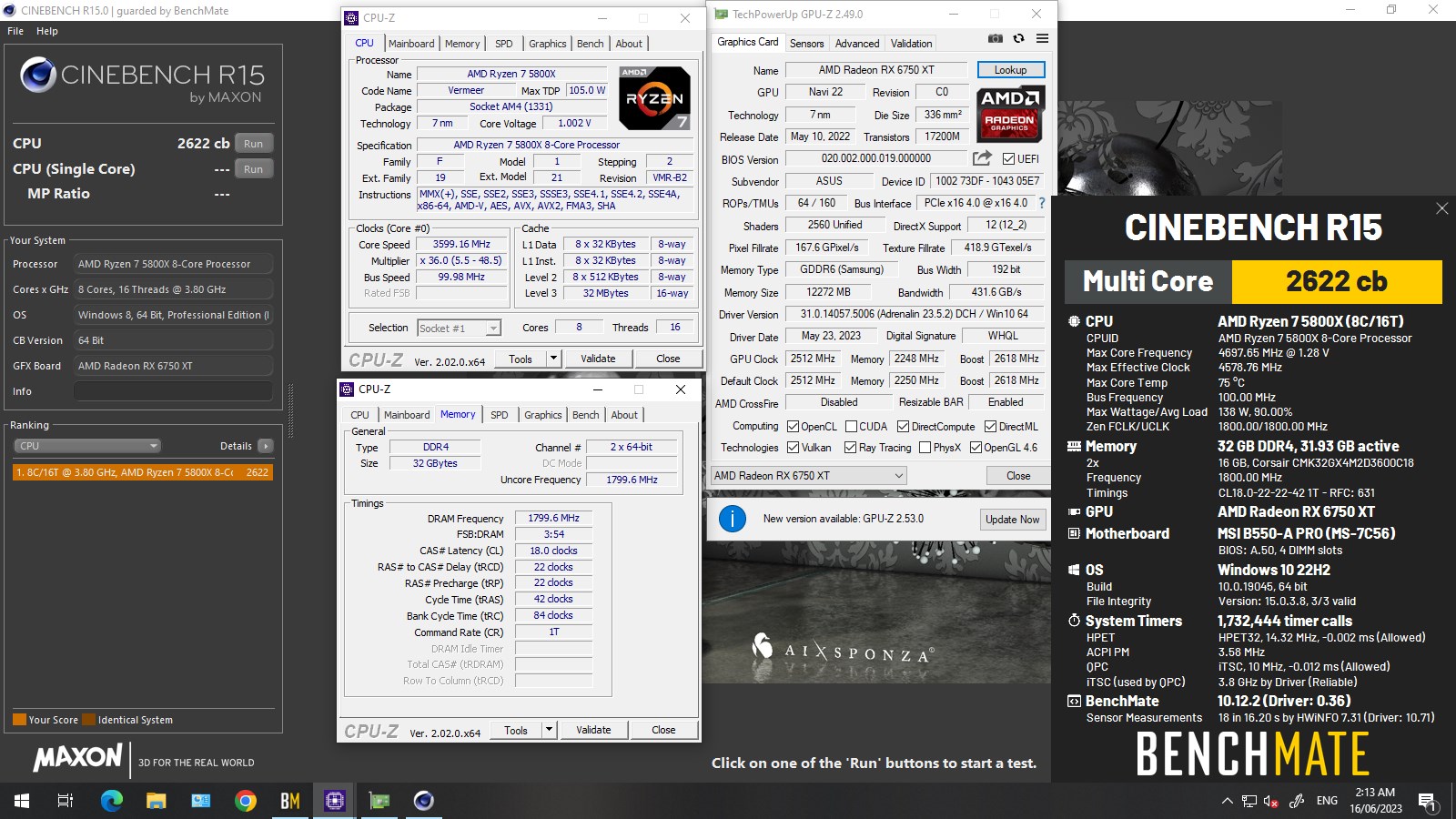Launch Microsoft Edge from taskbar

(111, 801)
